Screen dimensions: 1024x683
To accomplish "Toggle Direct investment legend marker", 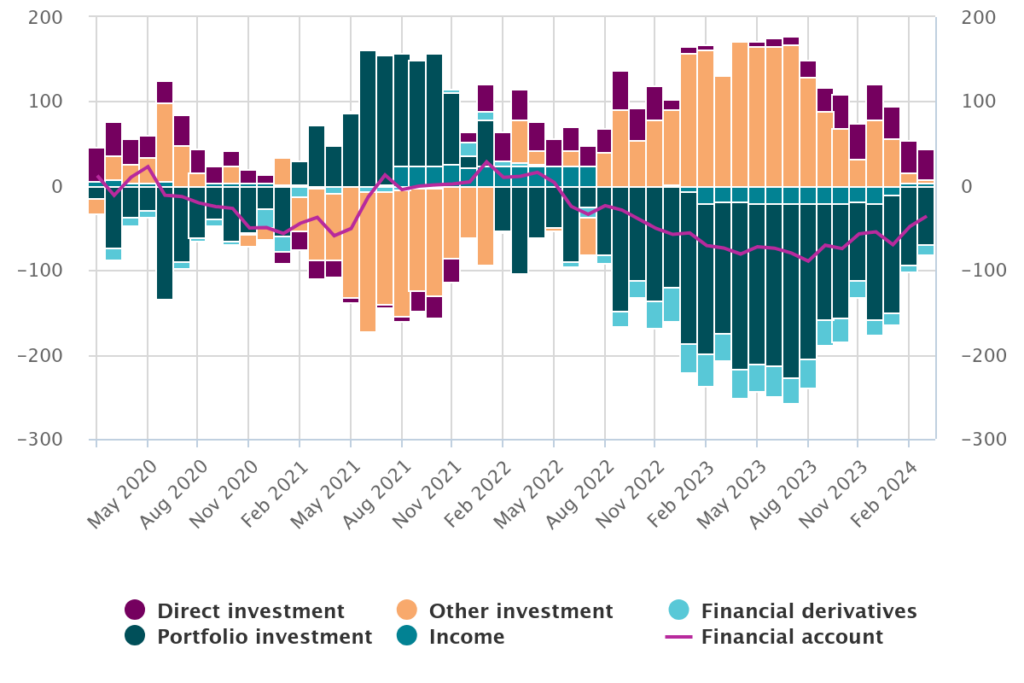I will click(x=135, y=611).
